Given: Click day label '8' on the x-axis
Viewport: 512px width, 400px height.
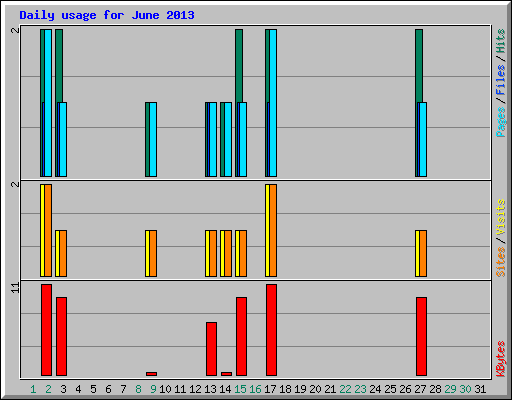Looking at the screenshot, I should pyautogui.click(x=138, y=389).
